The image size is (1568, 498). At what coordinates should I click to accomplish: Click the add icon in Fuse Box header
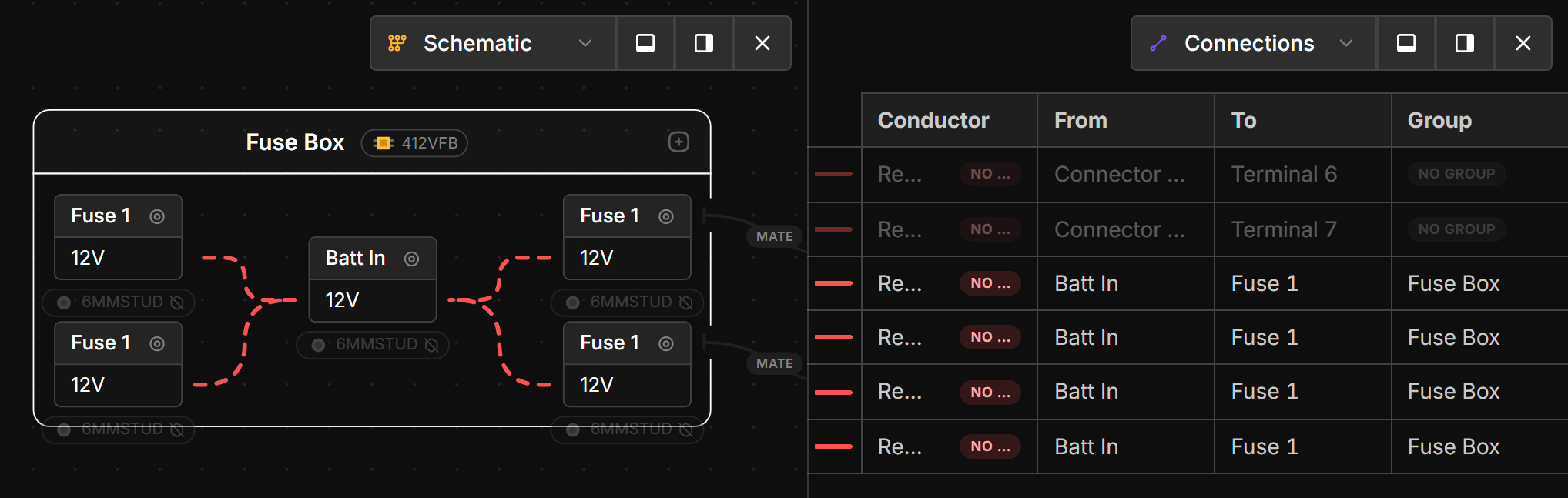click(x=678, y=142)
